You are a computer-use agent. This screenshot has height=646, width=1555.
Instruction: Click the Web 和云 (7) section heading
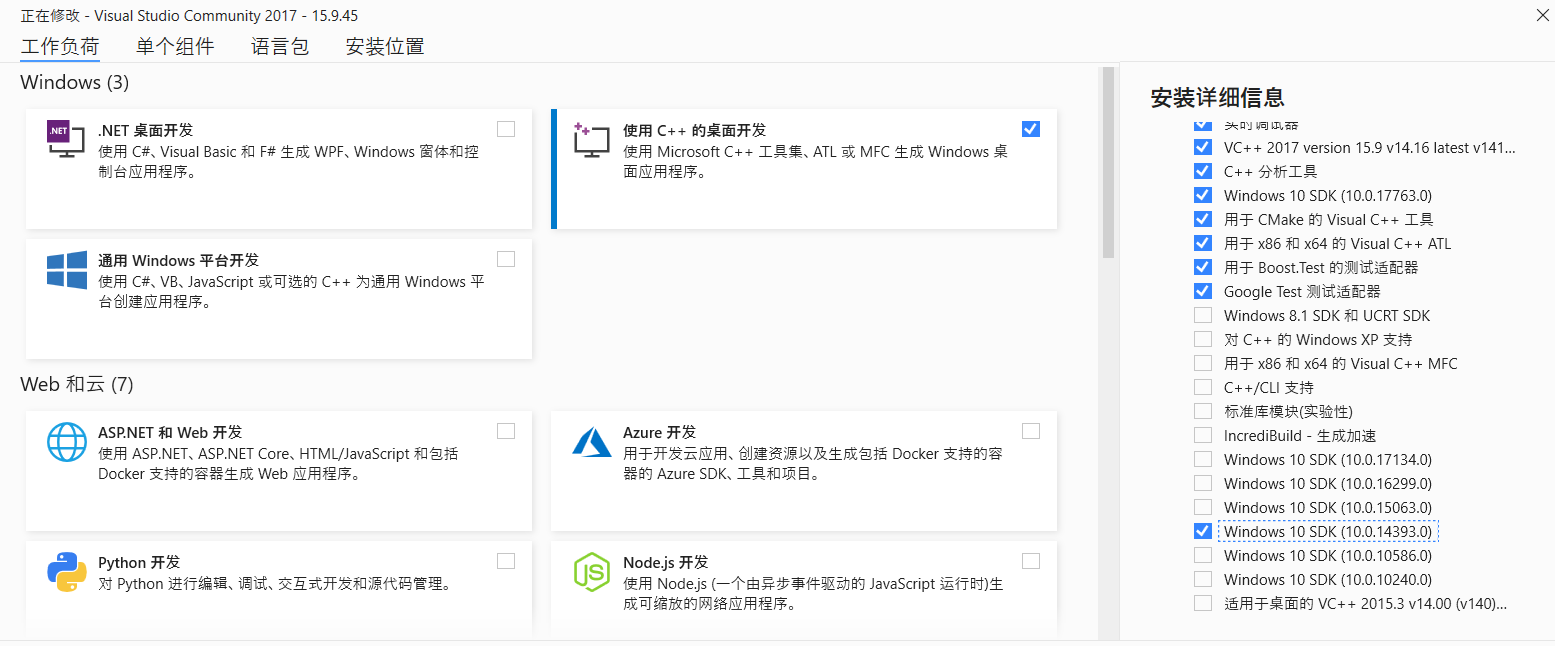77,384
